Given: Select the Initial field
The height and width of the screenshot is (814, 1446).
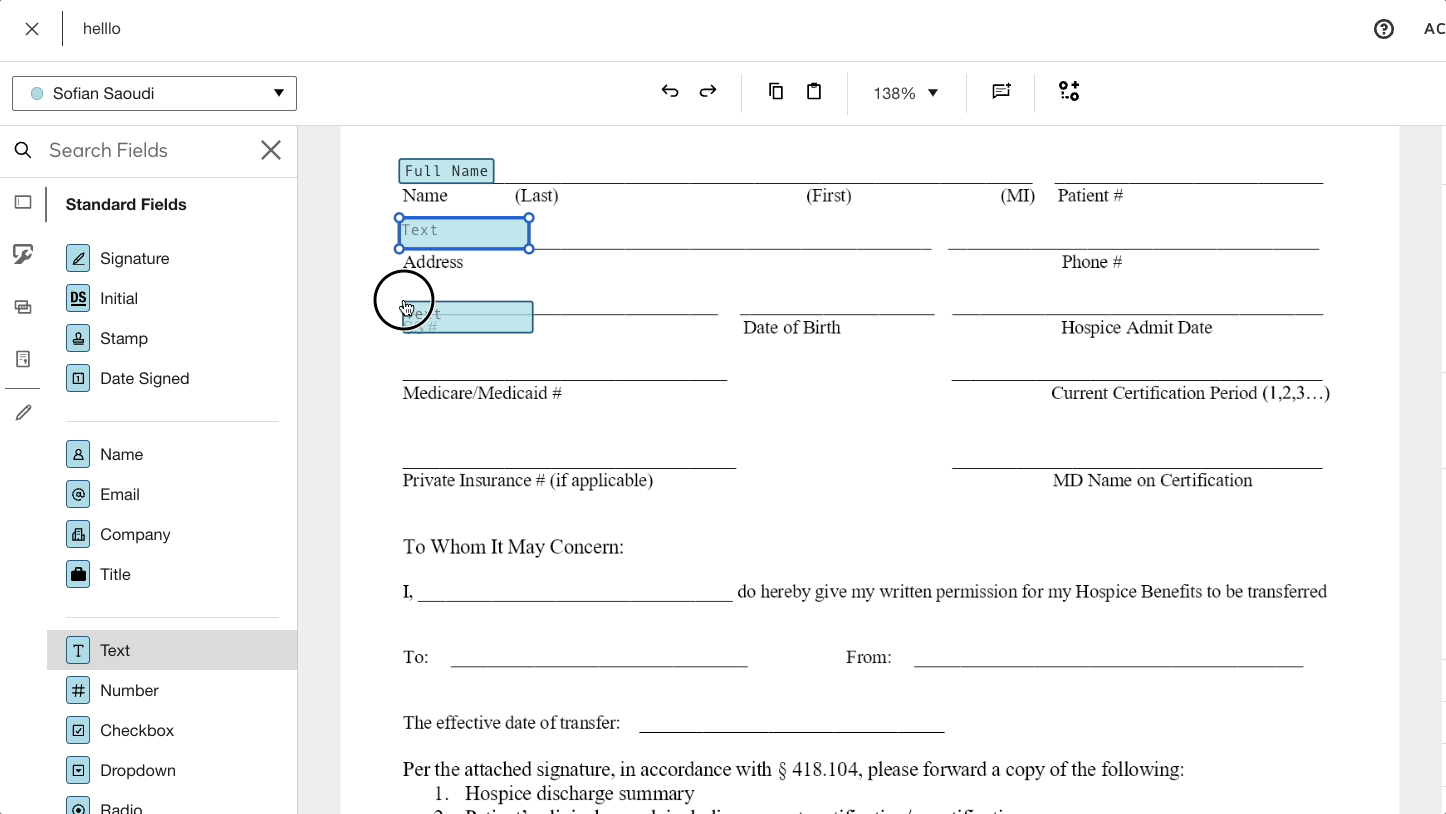Looking at the screenshot, I should (172, 298).
